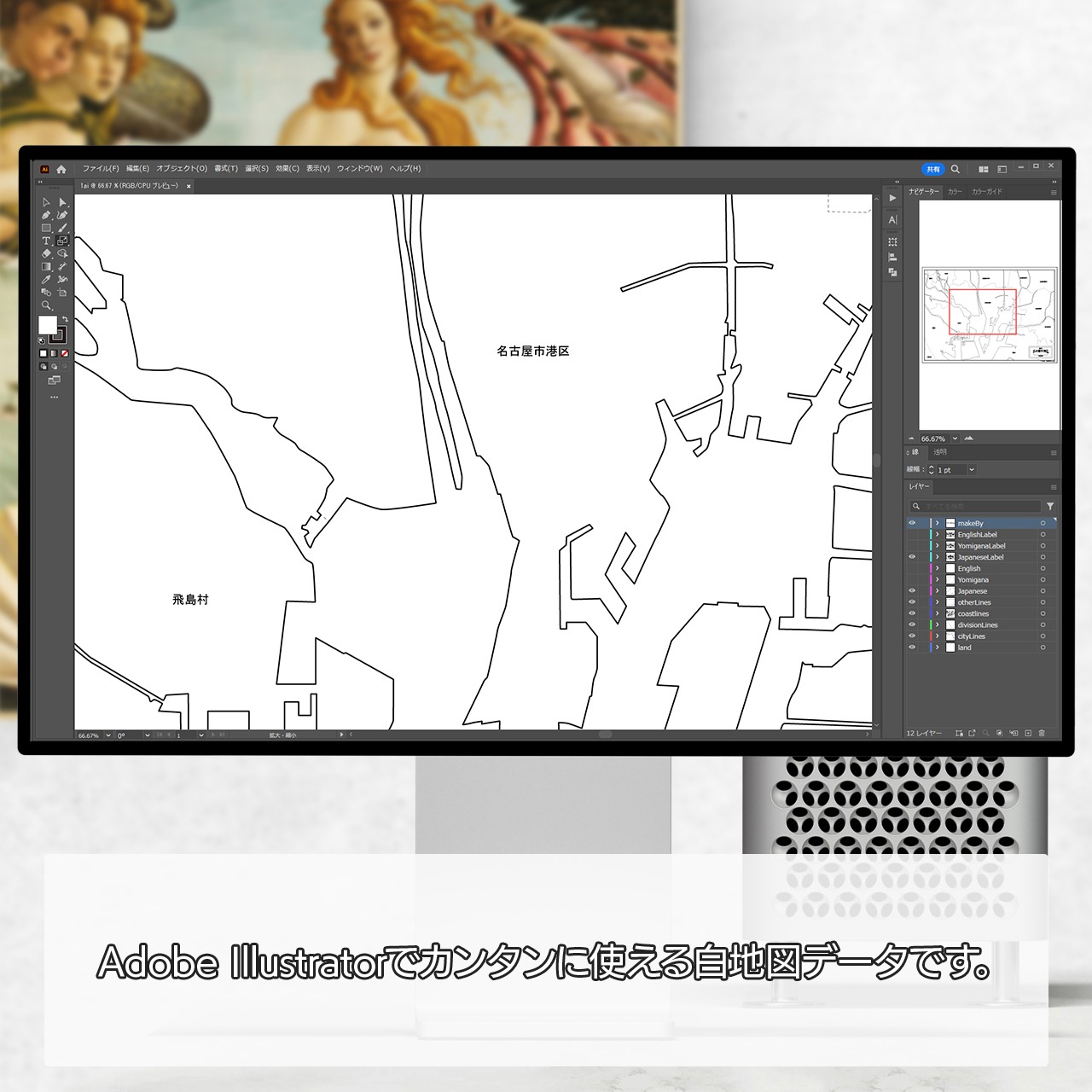Go to the Home screen icon

point(61,169)
